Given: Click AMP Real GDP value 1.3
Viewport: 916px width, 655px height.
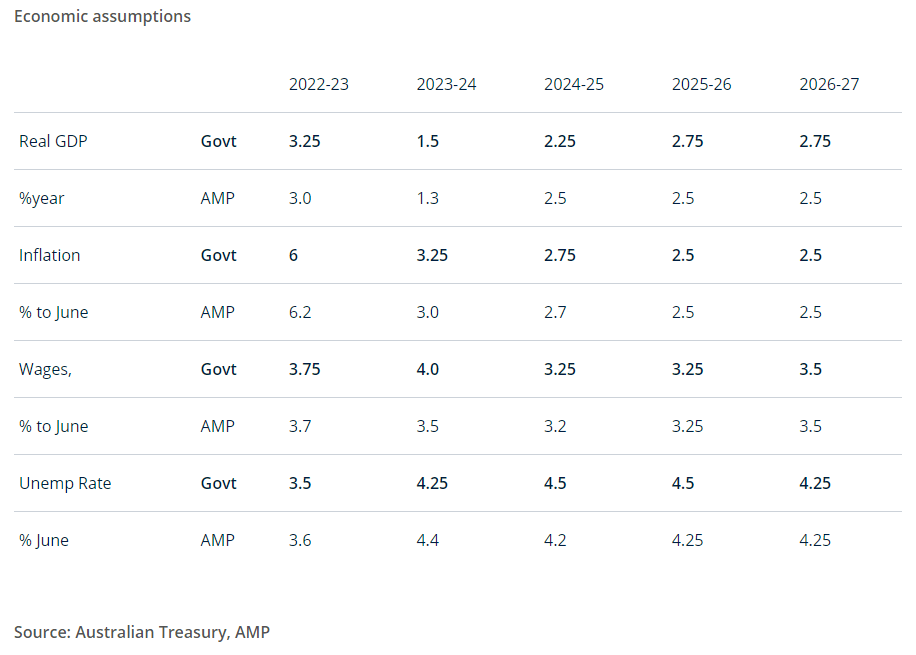Looking at the screenshot, I should coord(428,198).
